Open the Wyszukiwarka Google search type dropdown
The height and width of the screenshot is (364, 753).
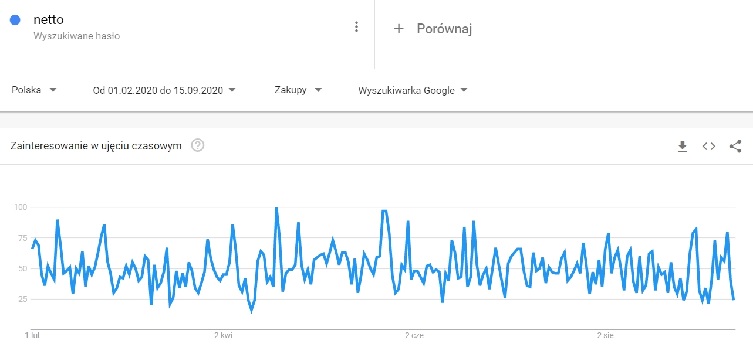coord(413,90)
